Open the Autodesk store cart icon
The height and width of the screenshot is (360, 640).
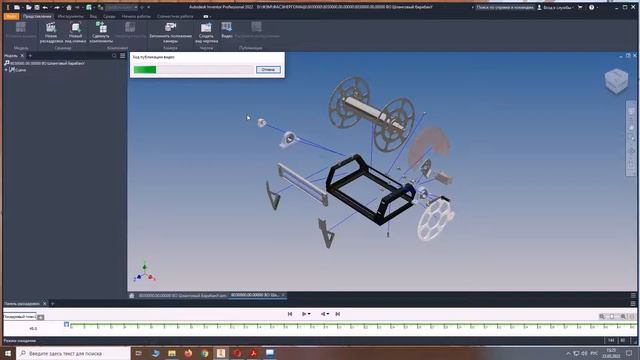(x=580, y=7)
